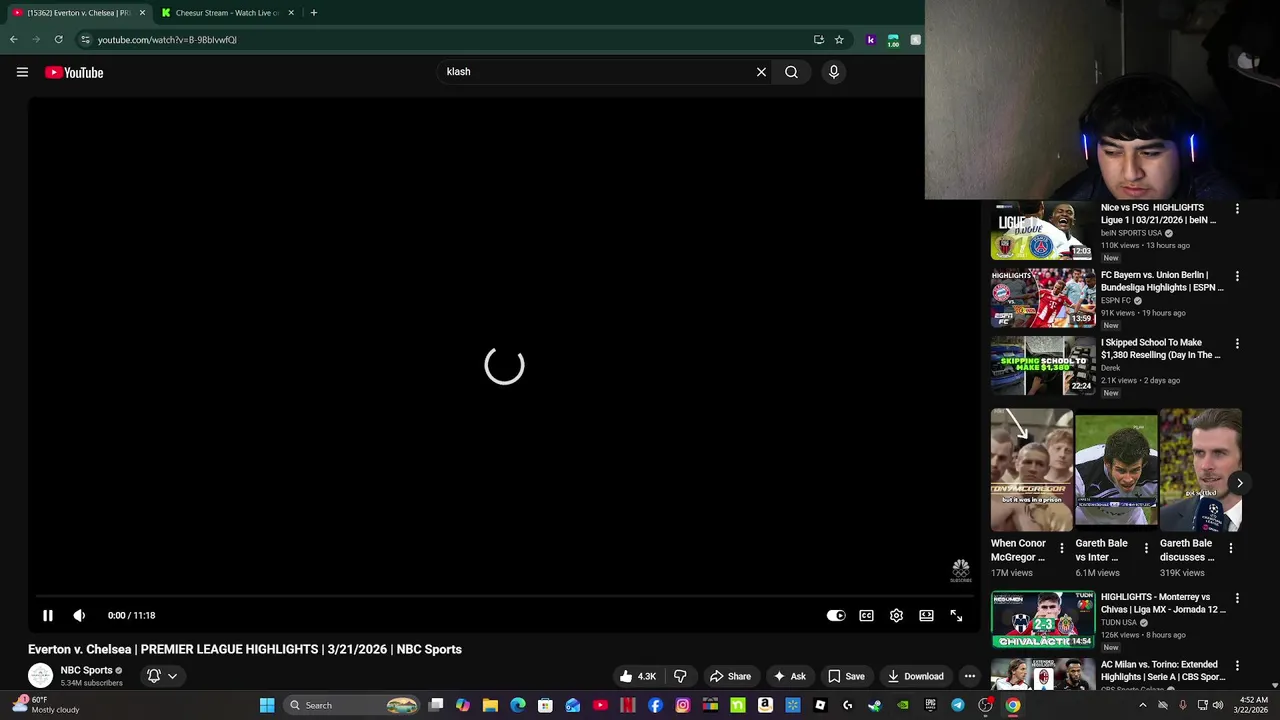Open options for FC Bayern video
This screenshot has height=720, width=1280.
(1237, 276)
